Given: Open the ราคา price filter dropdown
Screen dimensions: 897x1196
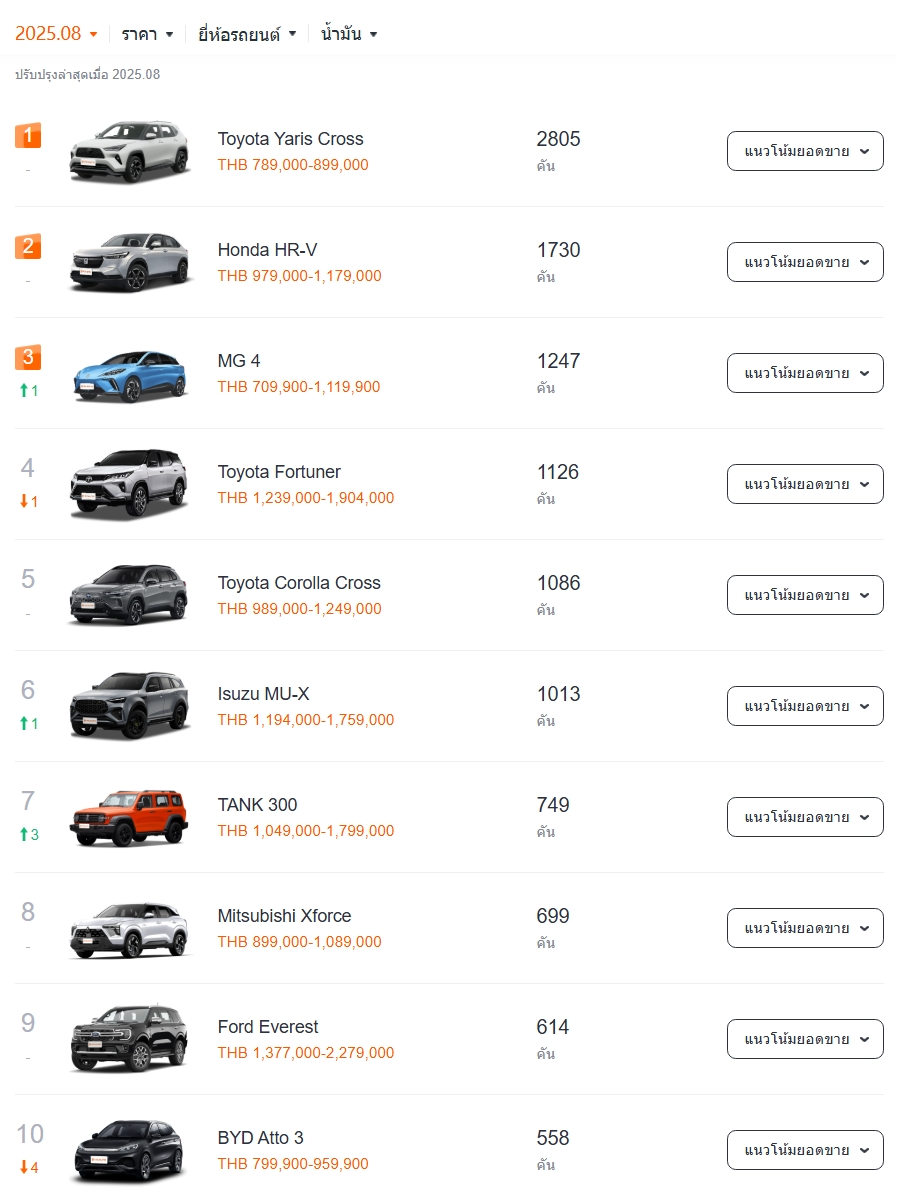Looking at the screenshot, I should [147, 34].
